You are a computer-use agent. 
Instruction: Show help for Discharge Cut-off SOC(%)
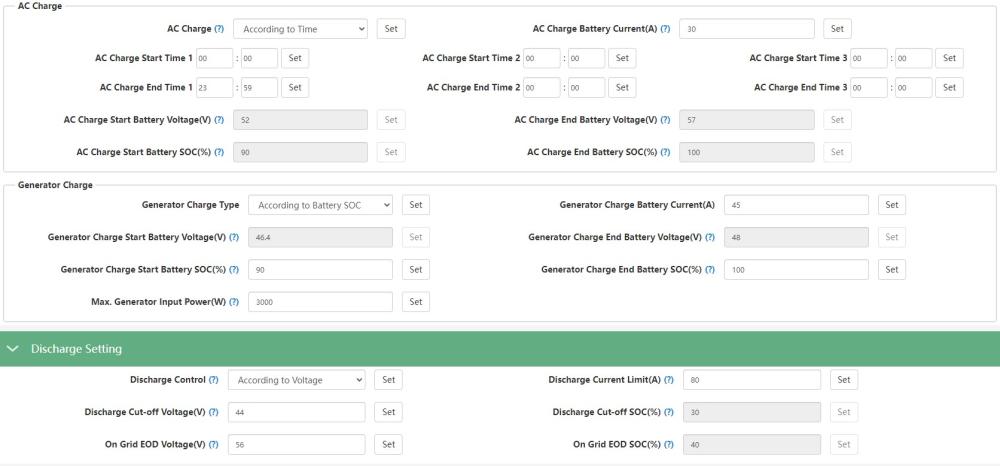(669, 412)
